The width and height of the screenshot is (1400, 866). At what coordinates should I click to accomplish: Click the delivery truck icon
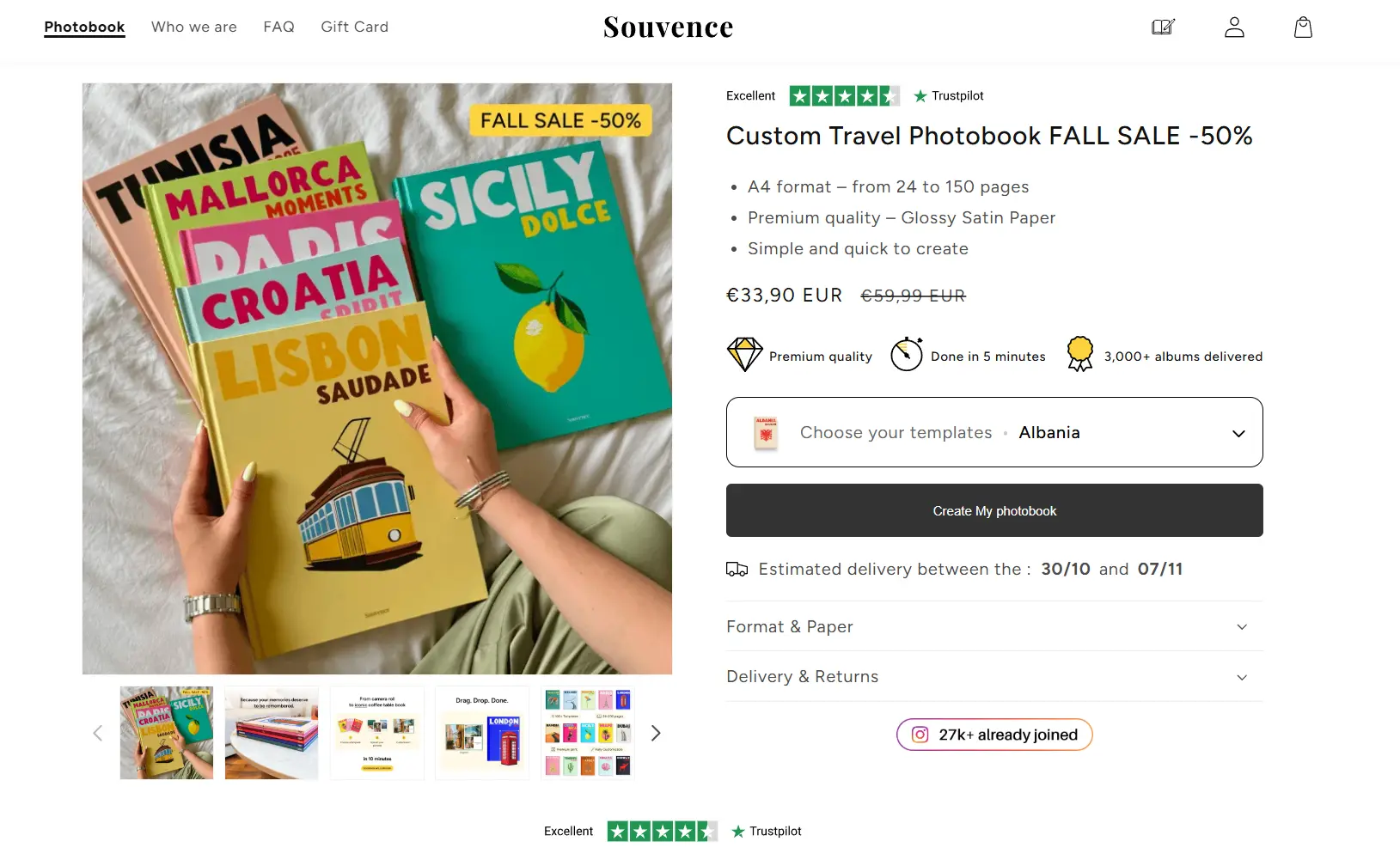pyautogui.click(x=737, y=568)
